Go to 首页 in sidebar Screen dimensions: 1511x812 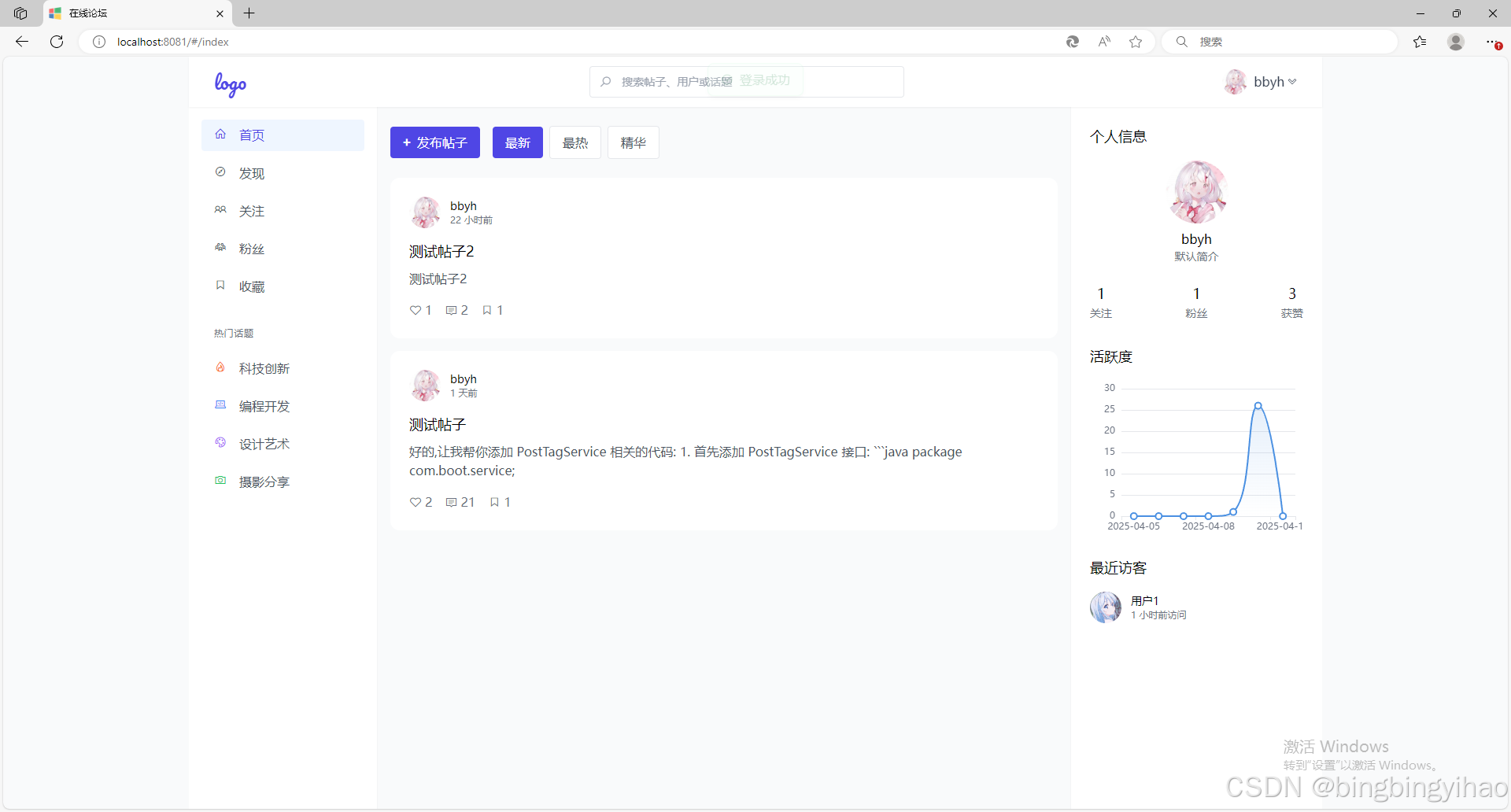[x=283, y=135]
